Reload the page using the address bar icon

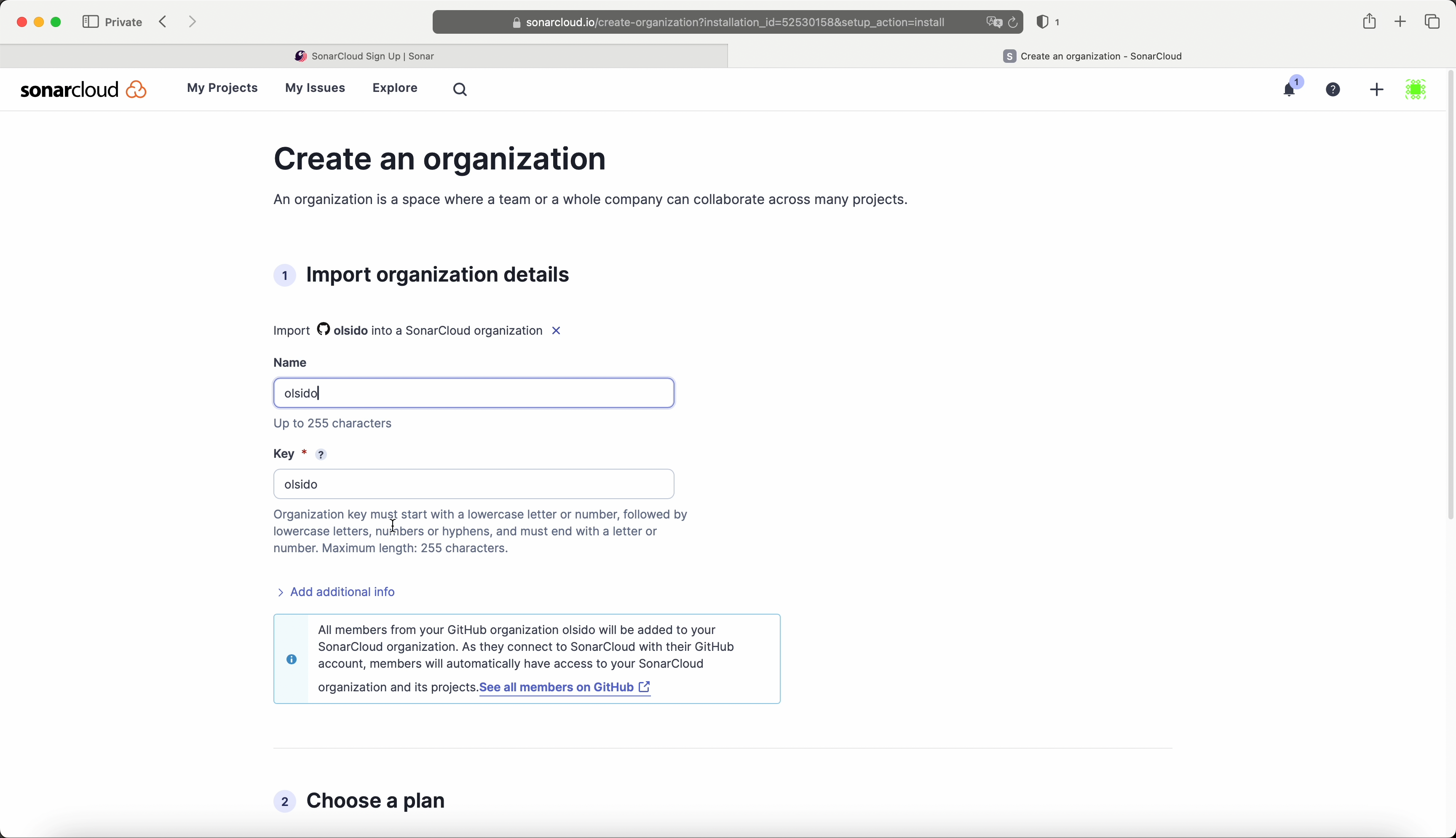(x=1013, y=22)
